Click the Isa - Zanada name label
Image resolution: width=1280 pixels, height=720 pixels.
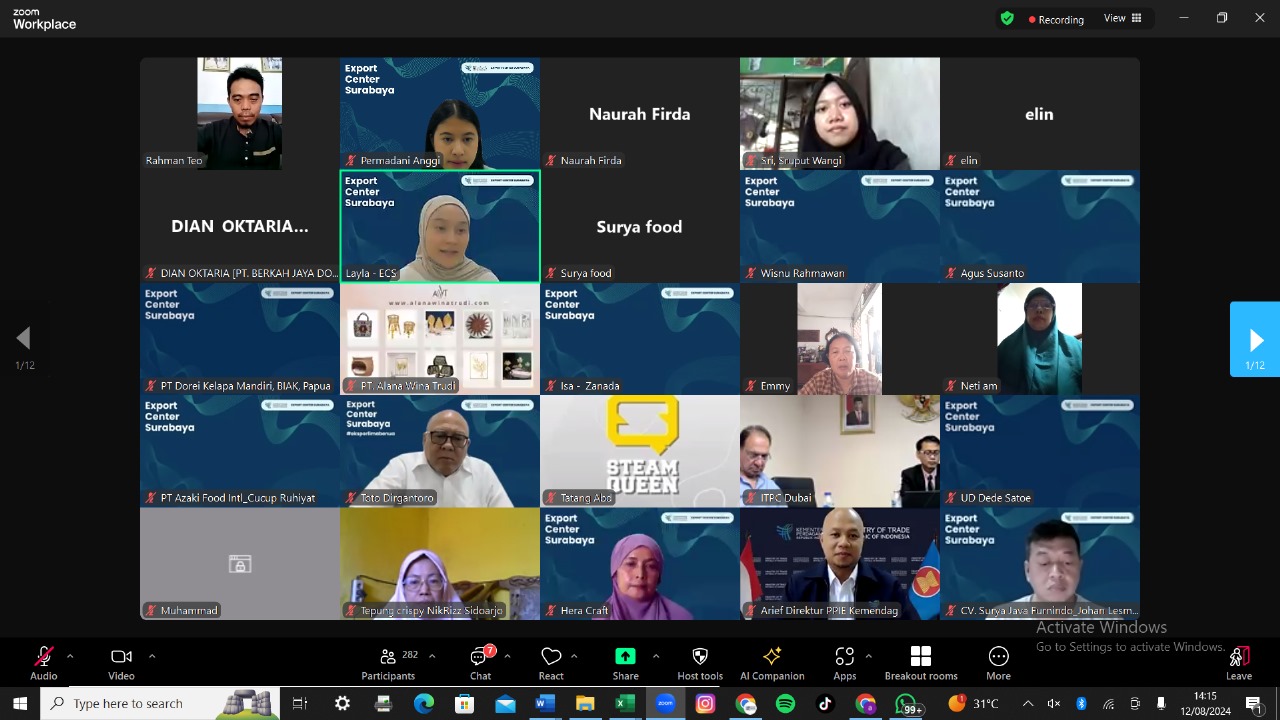590,386
